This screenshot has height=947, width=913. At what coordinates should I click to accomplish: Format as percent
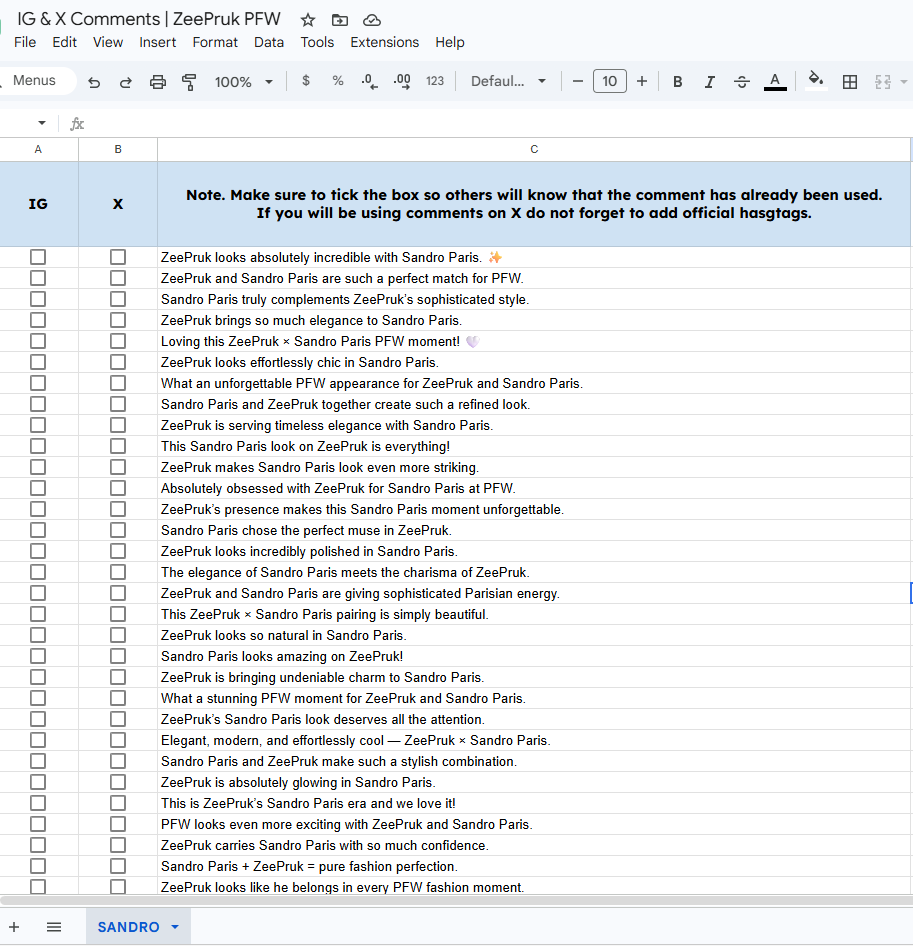click(x=338, y=81)
